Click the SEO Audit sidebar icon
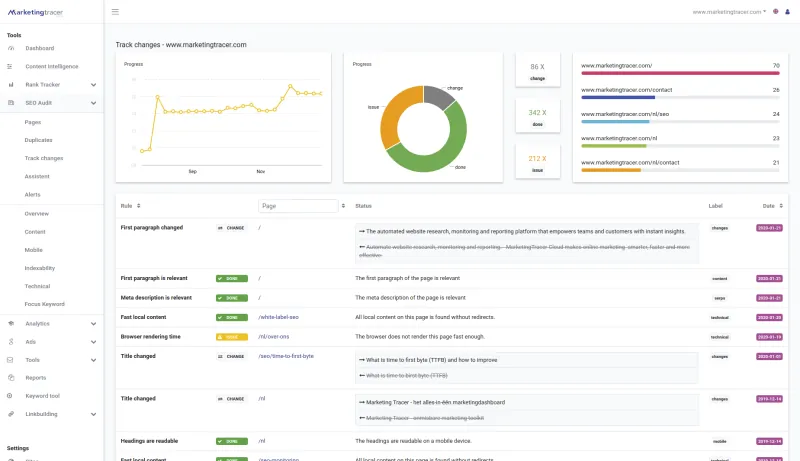800x461 pixels. 11,103
